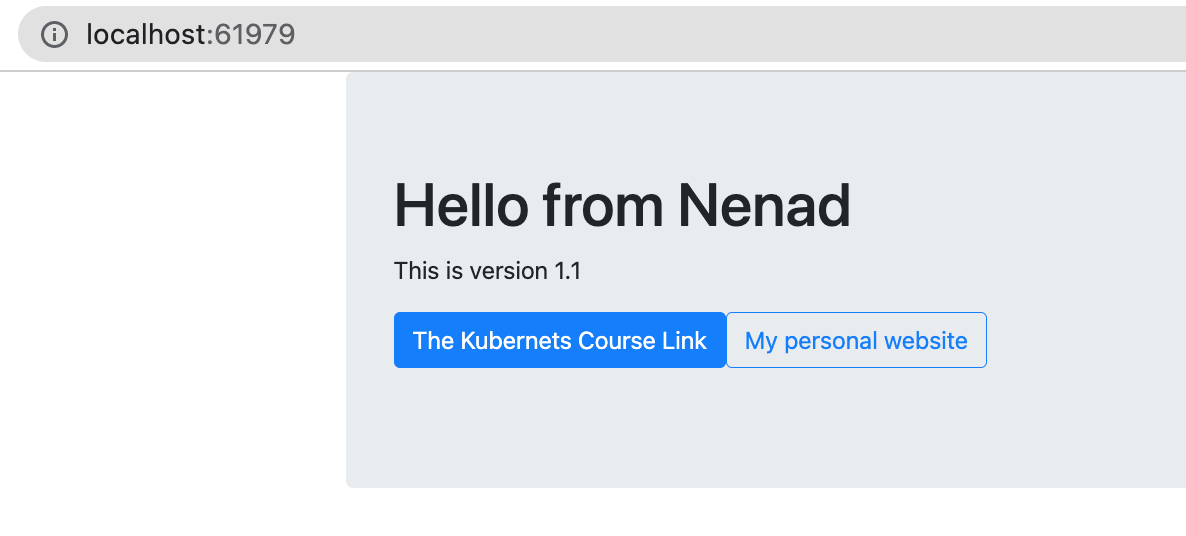Click the localhost text in the URL
The height and width of the screenshot is (536, 1186).
[x=146, y=34]
